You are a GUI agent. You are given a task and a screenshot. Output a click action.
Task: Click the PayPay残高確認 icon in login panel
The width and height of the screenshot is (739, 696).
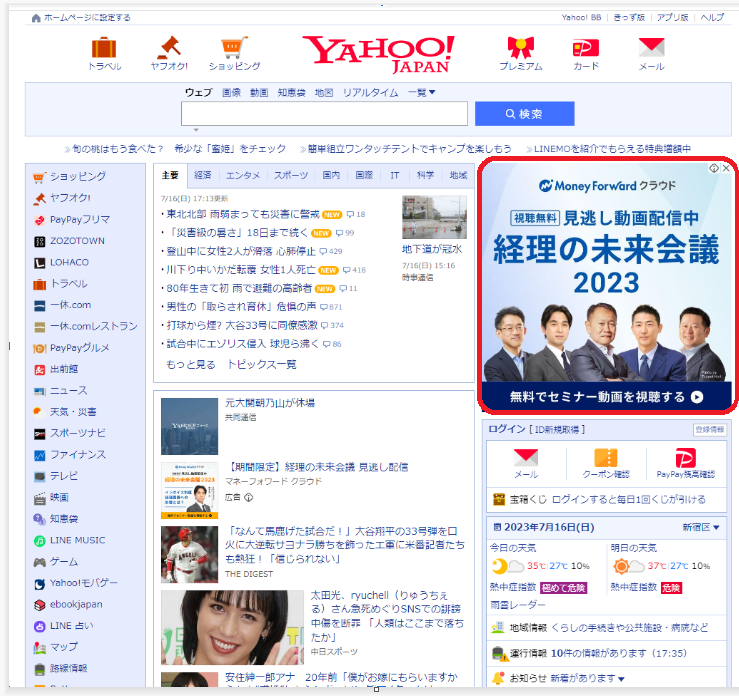685,458
